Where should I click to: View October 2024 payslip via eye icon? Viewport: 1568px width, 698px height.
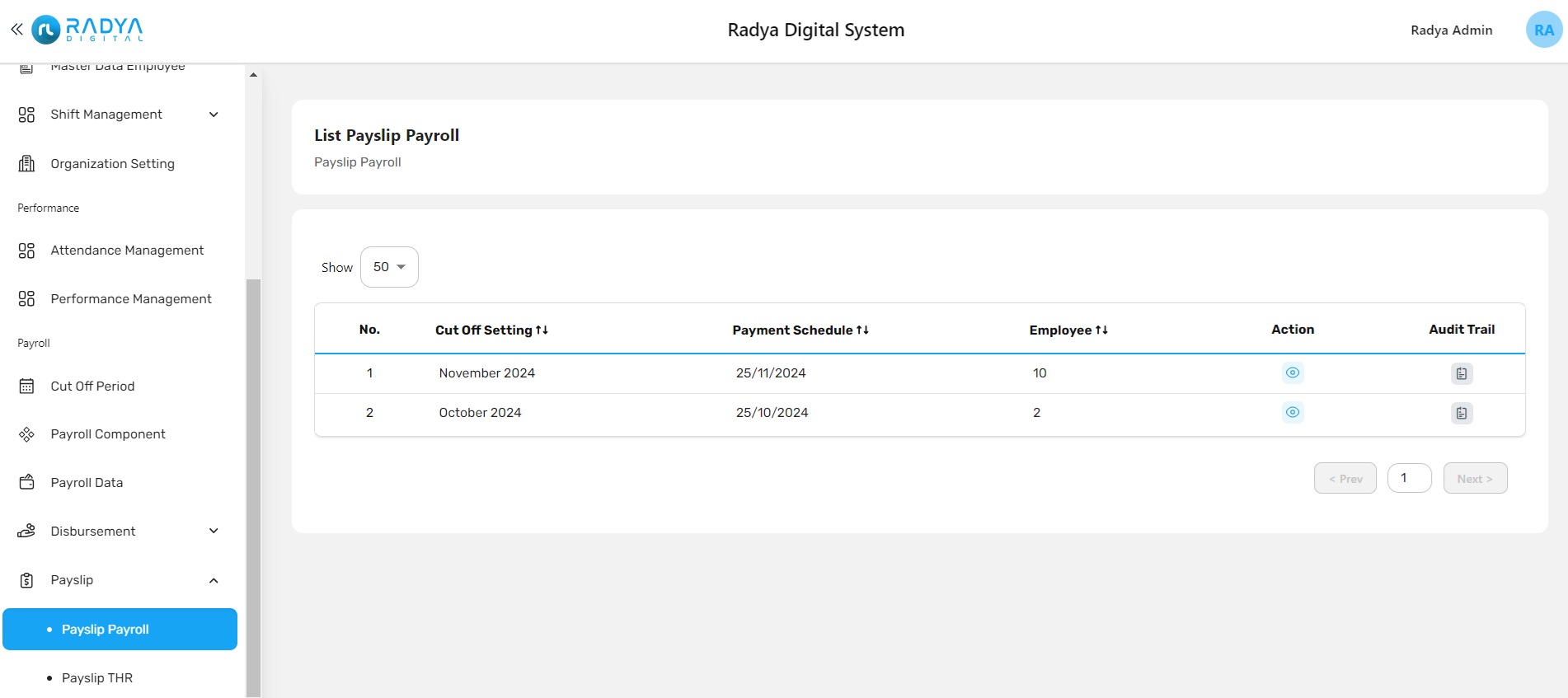[x=1292, y=412]
